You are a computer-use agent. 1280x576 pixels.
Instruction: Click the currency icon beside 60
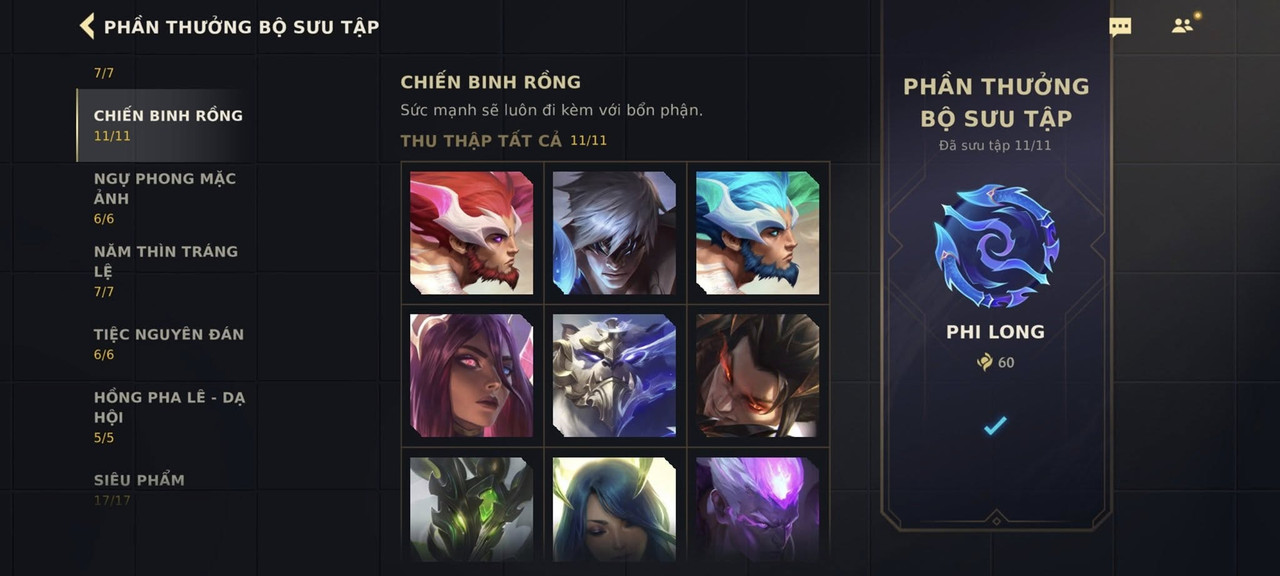pos(985,362)
